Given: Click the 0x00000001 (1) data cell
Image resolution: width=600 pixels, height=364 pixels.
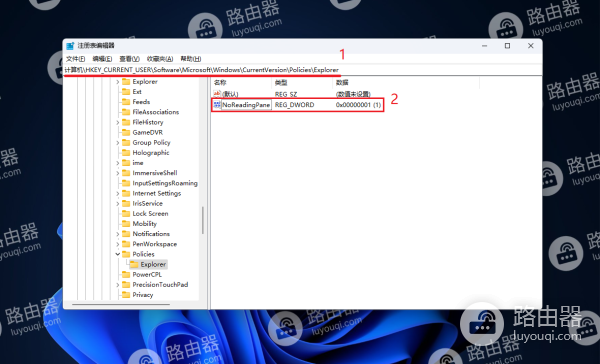Looking at the screenshot, I should click(358, 104).
